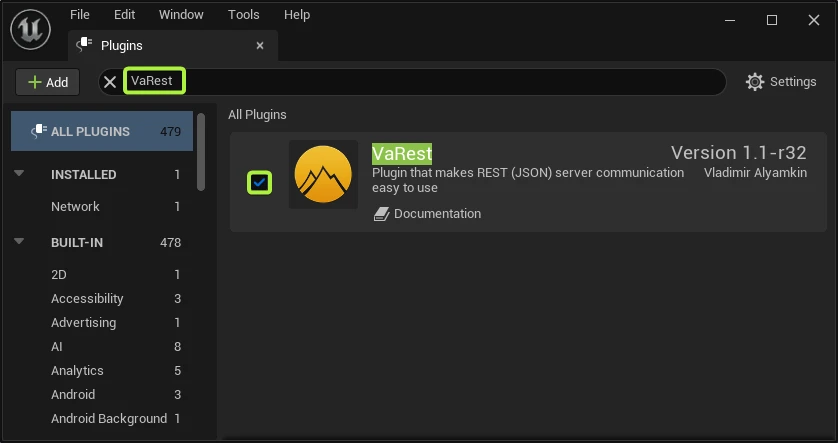Collapse the Installed category arrow
Screen dimensions: 838x443
19,174
